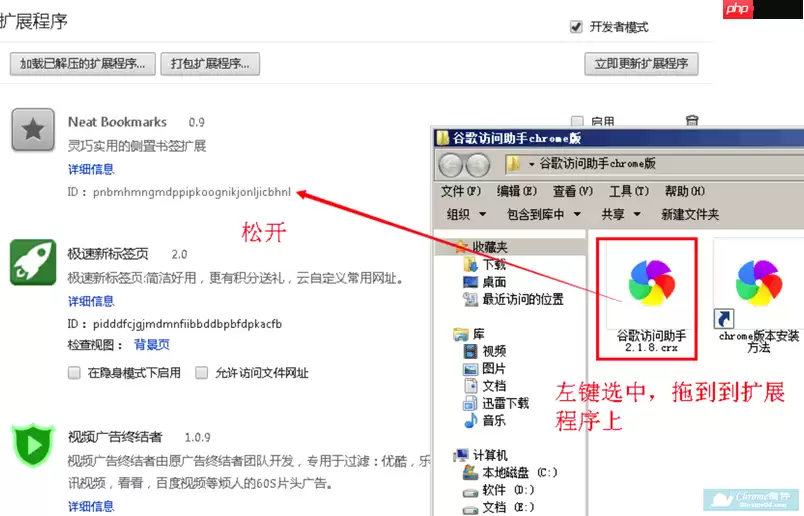
Task: Go back in Explorer window
Action: [x=451, y=165]
